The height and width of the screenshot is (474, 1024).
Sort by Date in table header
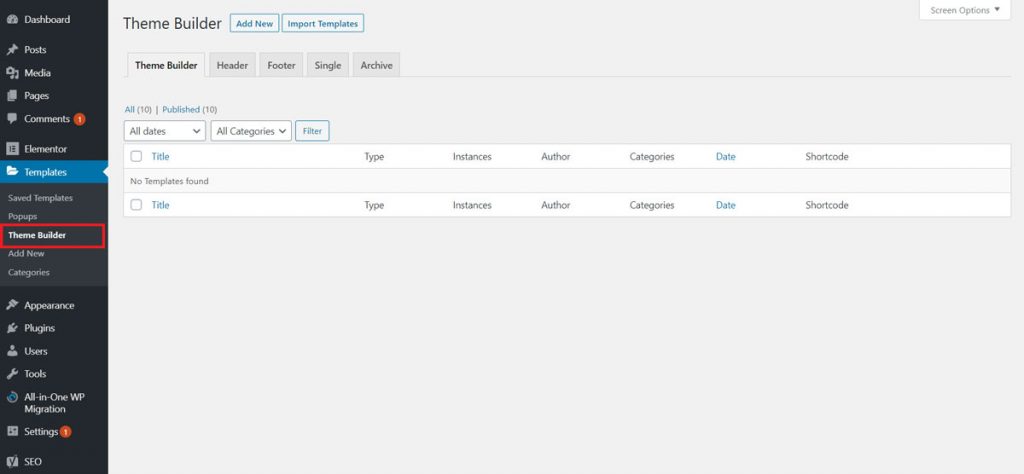[x=726, y=157]
